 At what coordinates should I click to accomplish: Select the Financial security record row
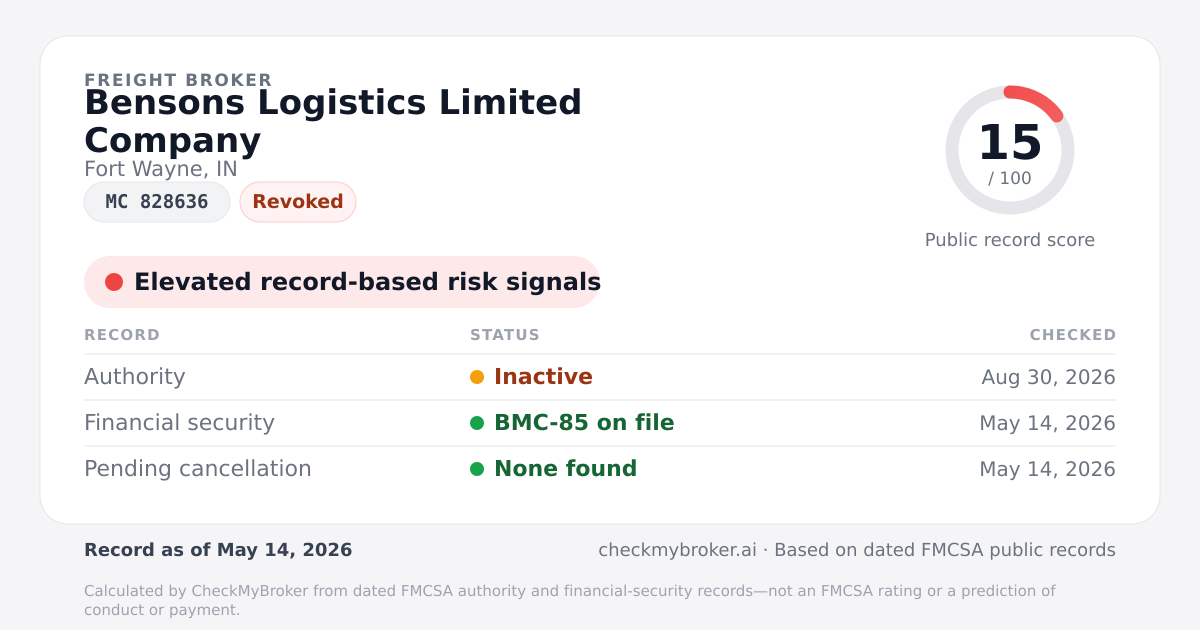point(600,423)
